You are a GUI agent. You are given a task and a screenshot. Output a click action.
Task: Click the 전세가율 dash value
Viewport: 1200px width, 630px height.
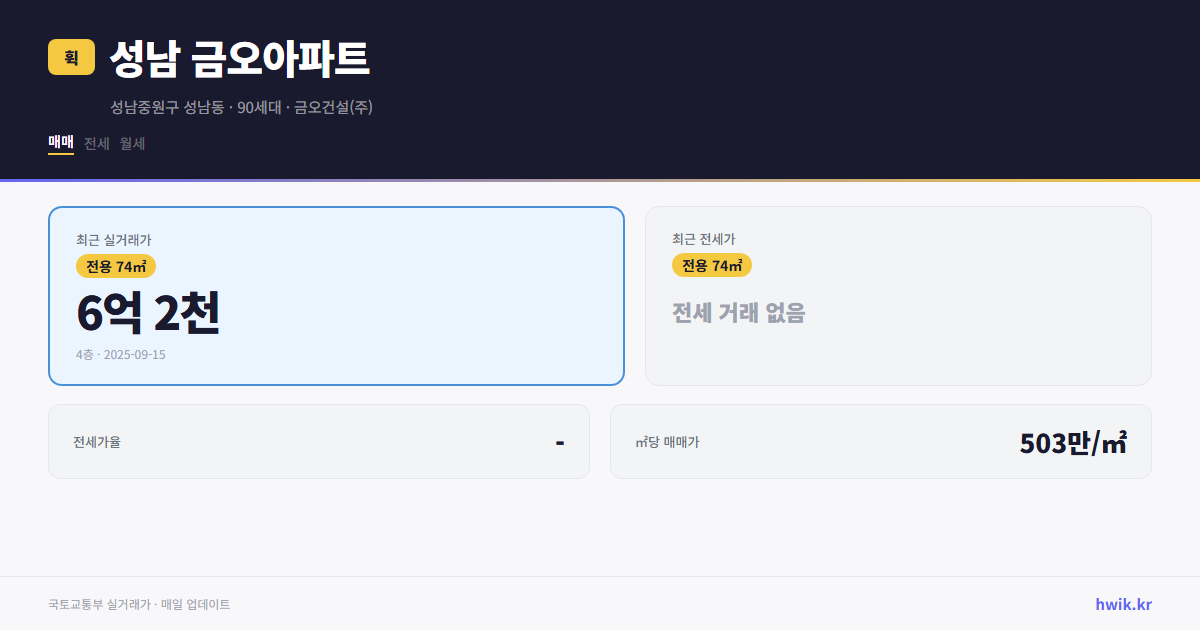pyautogui.click(x=562, y=441)
